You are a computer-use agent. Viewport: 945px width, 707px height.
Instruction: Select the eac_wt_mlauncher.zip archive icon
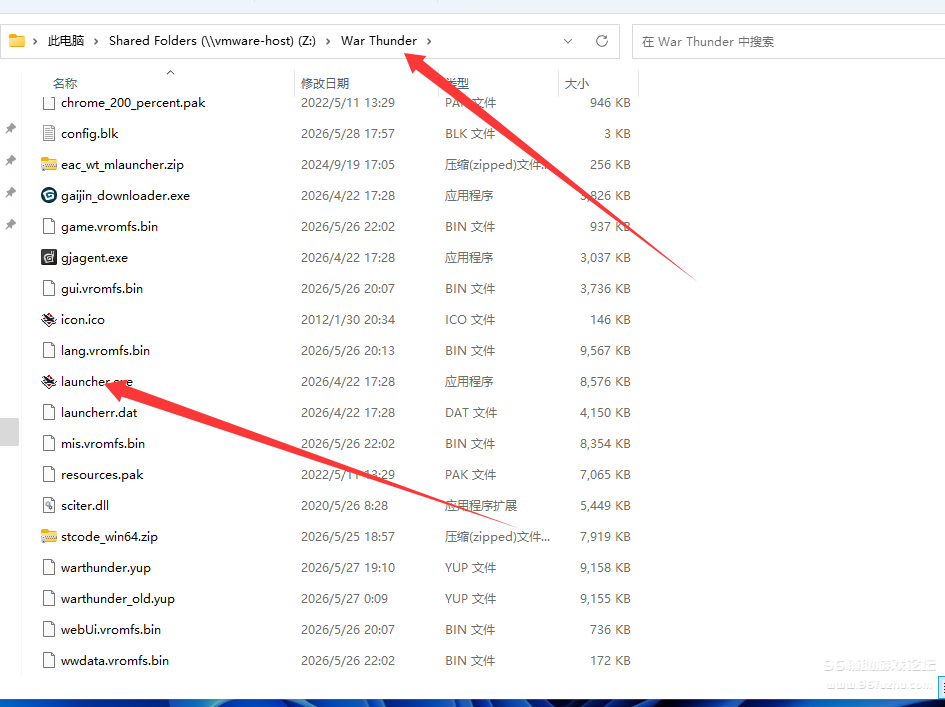point(49,165)
